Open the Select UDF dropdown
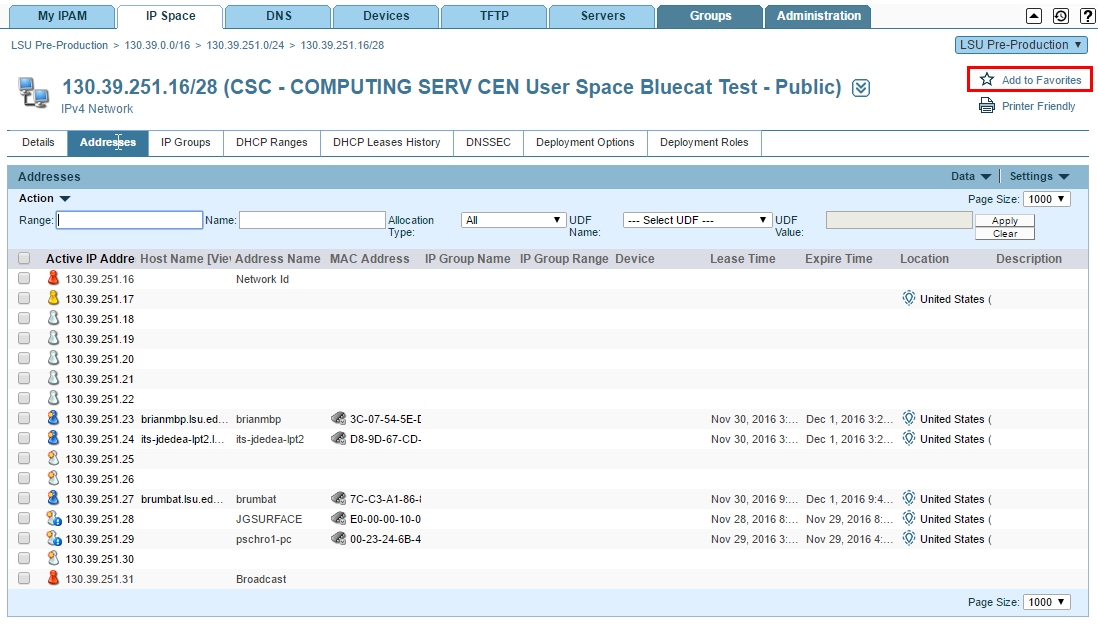The image size is (1098, 636). click(x=697, y=220)
